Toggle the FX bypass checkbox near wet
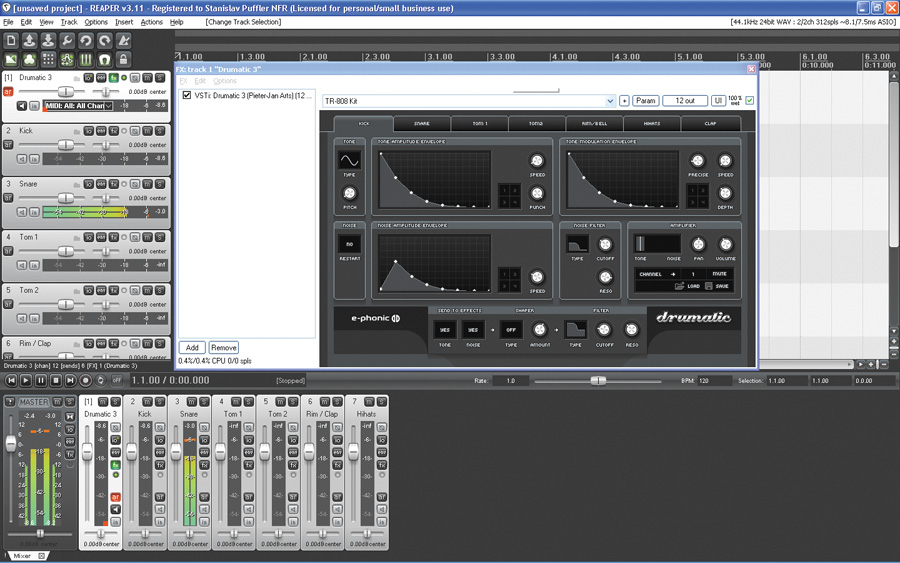Viewport: 900px width, 563px height. pyautogui.click(x=750, y=100)
